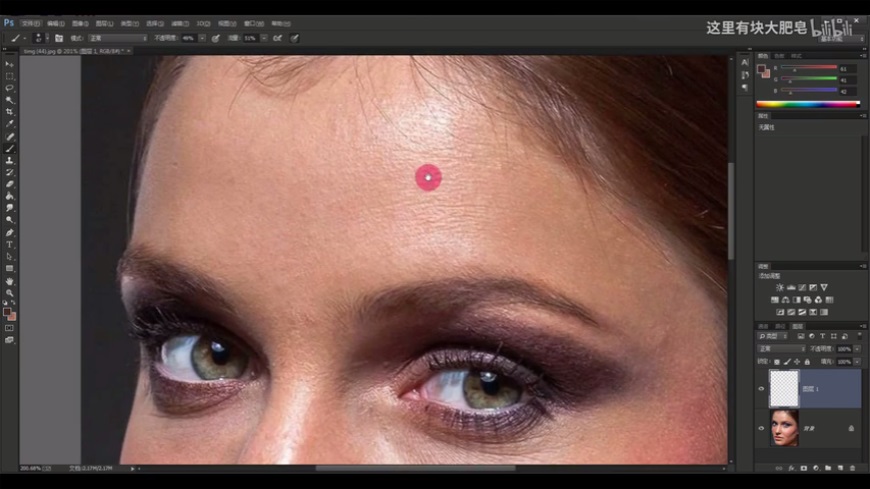
Task: Select the Move tool at toolbar top
Action: point(10,64)
